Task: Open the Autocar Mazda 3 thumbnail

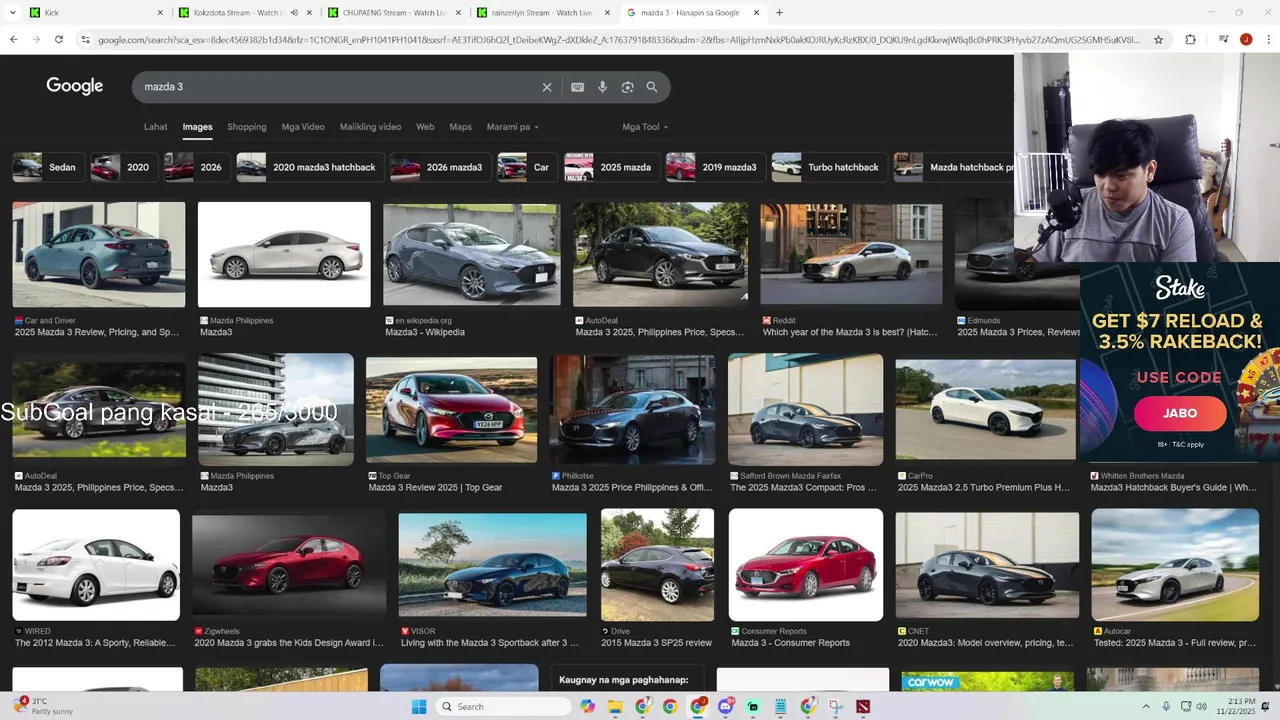Action: point(1175,565)
